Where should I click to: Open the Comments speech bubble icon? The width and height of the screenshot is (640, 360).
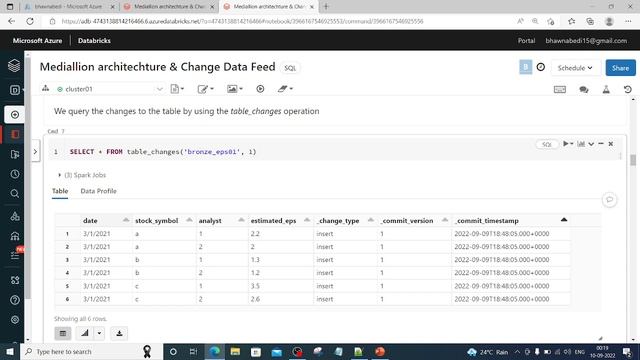click(x=584, y=89)
